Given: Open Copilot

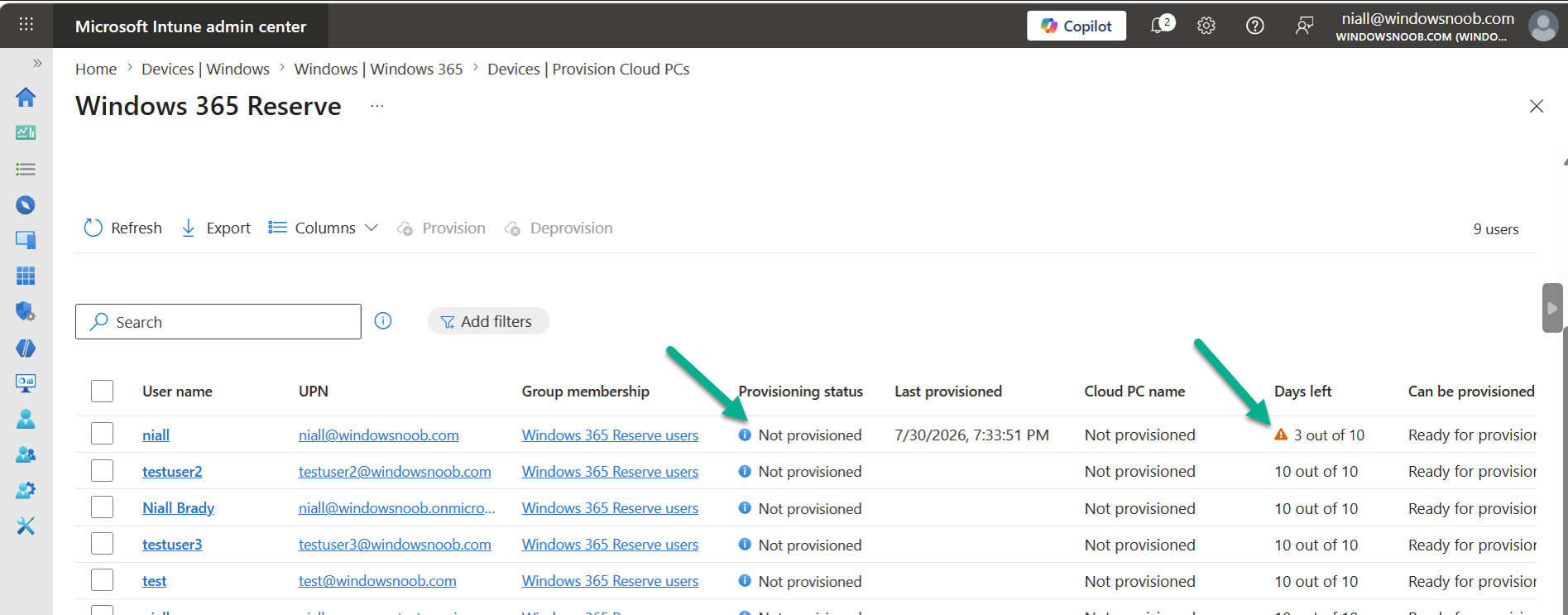Looking at the screenshot, I should (x=1077, y=26).
